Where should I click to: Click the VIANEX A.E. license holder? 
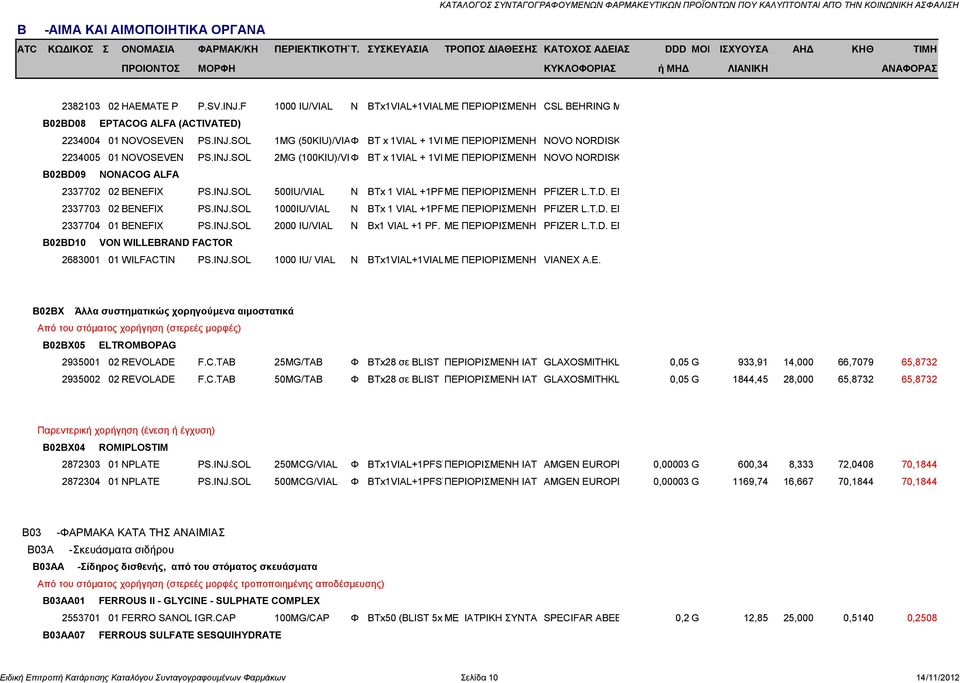[572, 260]
